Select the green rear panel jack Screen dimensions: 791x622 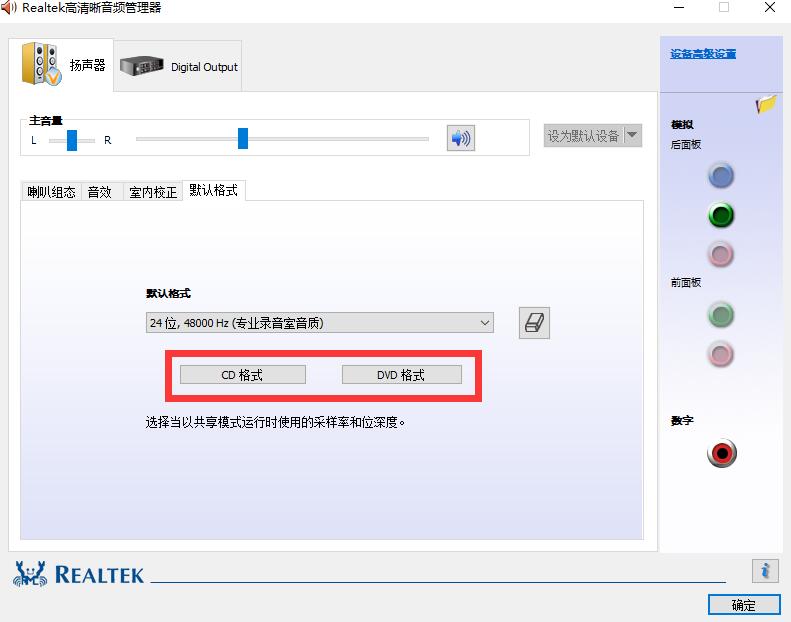point(721,215)
